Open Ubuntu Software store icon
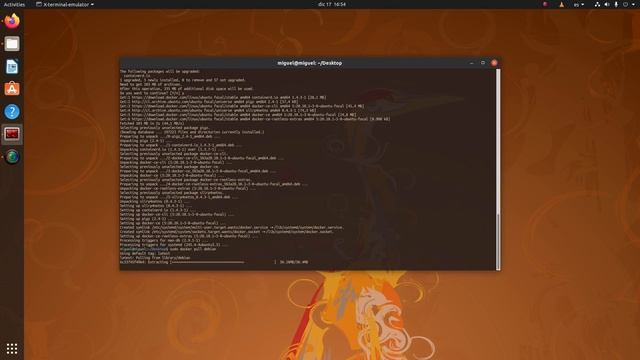 [x=12, y=89]
